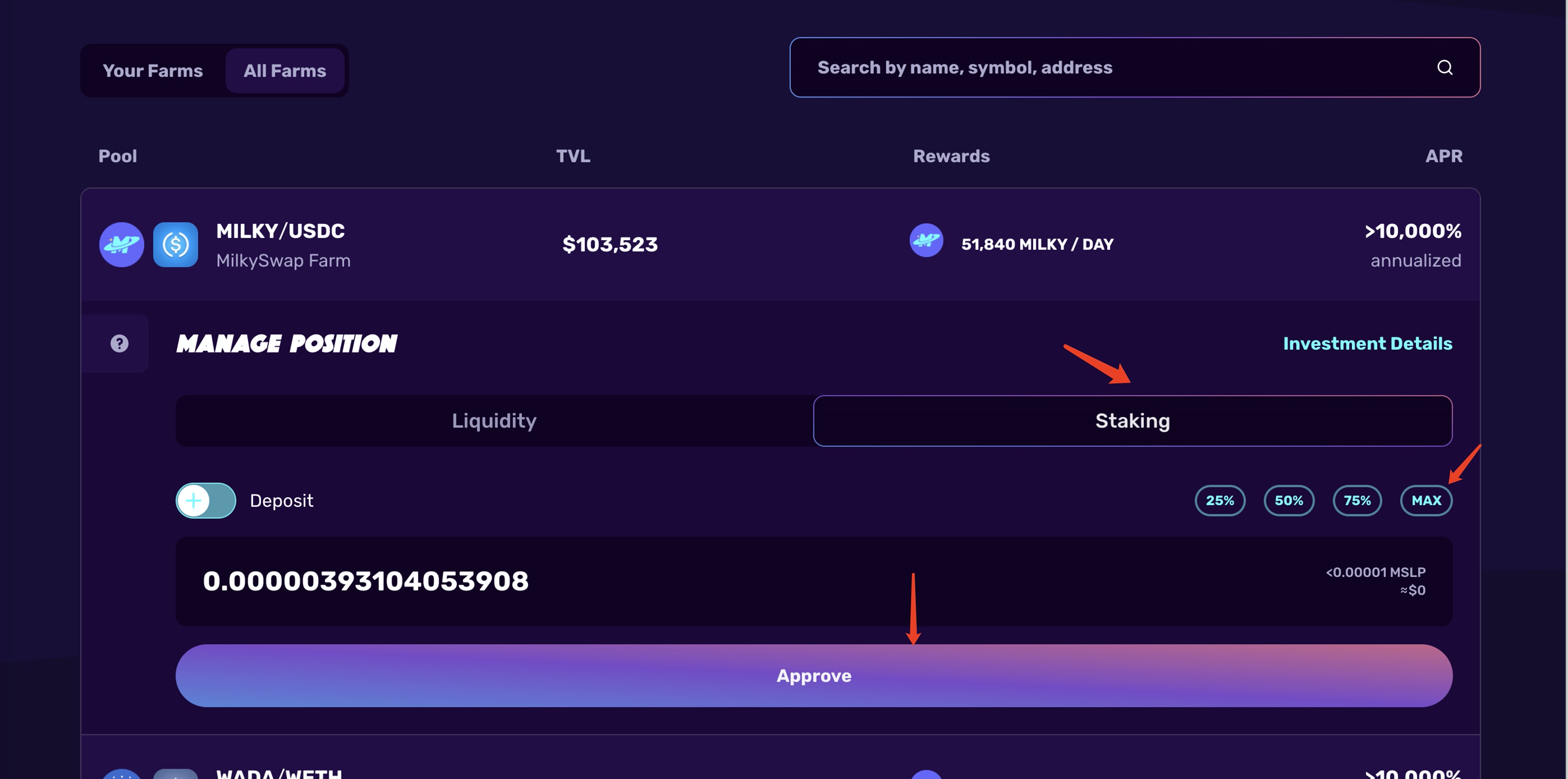Select the All Farms tab
This screenshot has width=1568, height=779.
point(285,71)
